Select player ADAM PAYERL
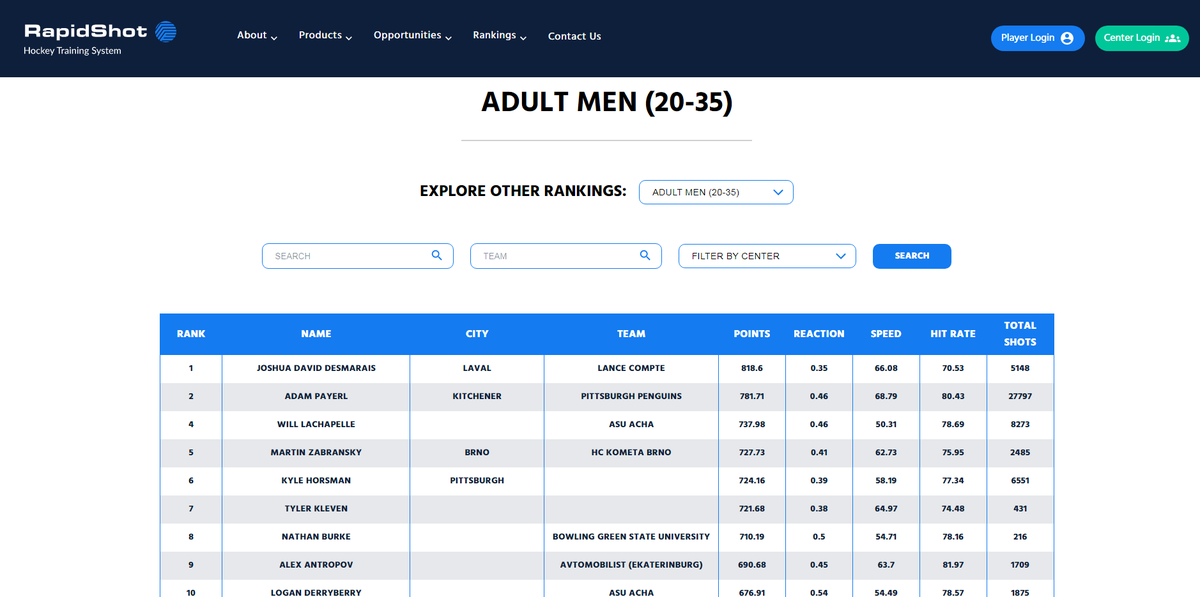Screen dimensions: 1200x597 316,396
